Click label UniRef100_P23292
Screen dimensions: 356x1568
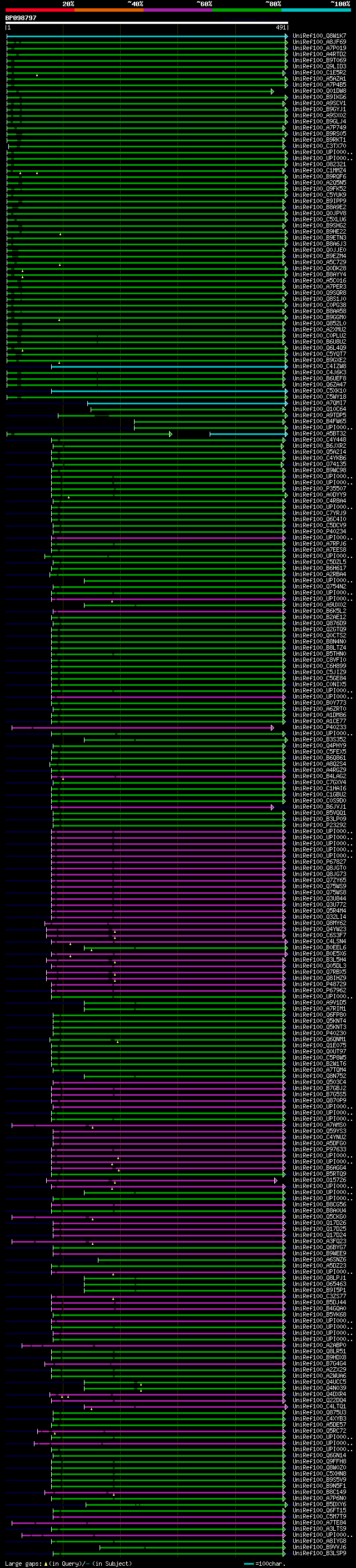point(319,825)
